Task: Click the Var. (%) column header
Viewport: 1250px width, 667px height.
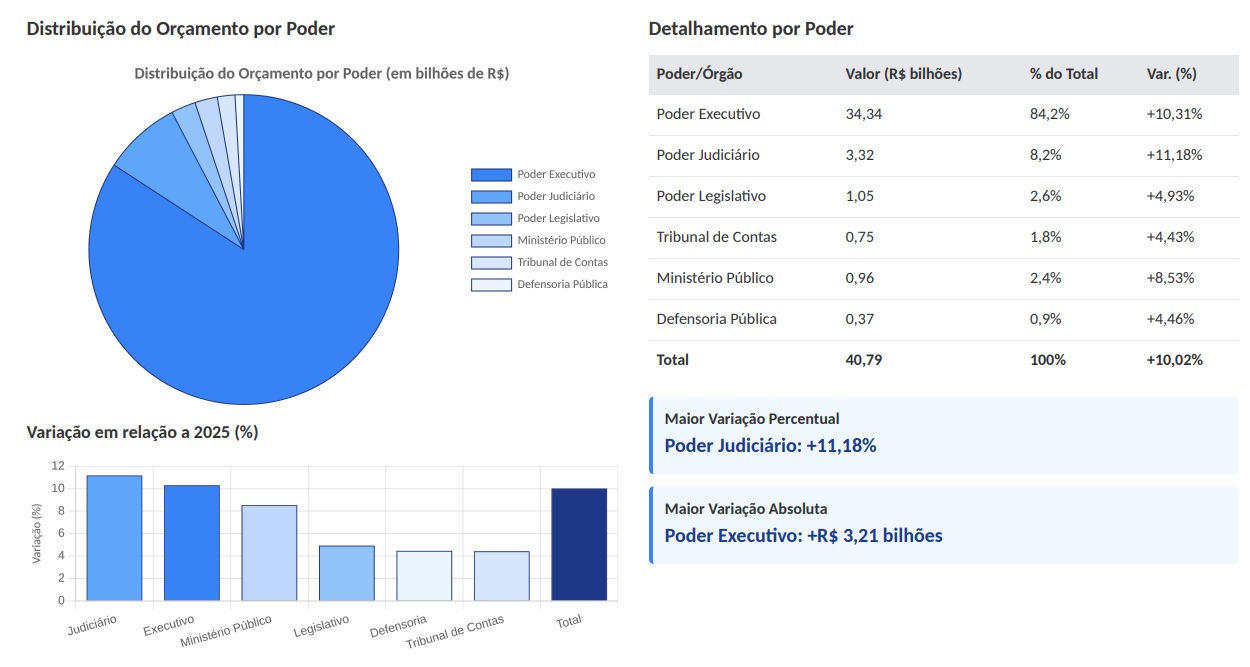Action: [1171, 74]
